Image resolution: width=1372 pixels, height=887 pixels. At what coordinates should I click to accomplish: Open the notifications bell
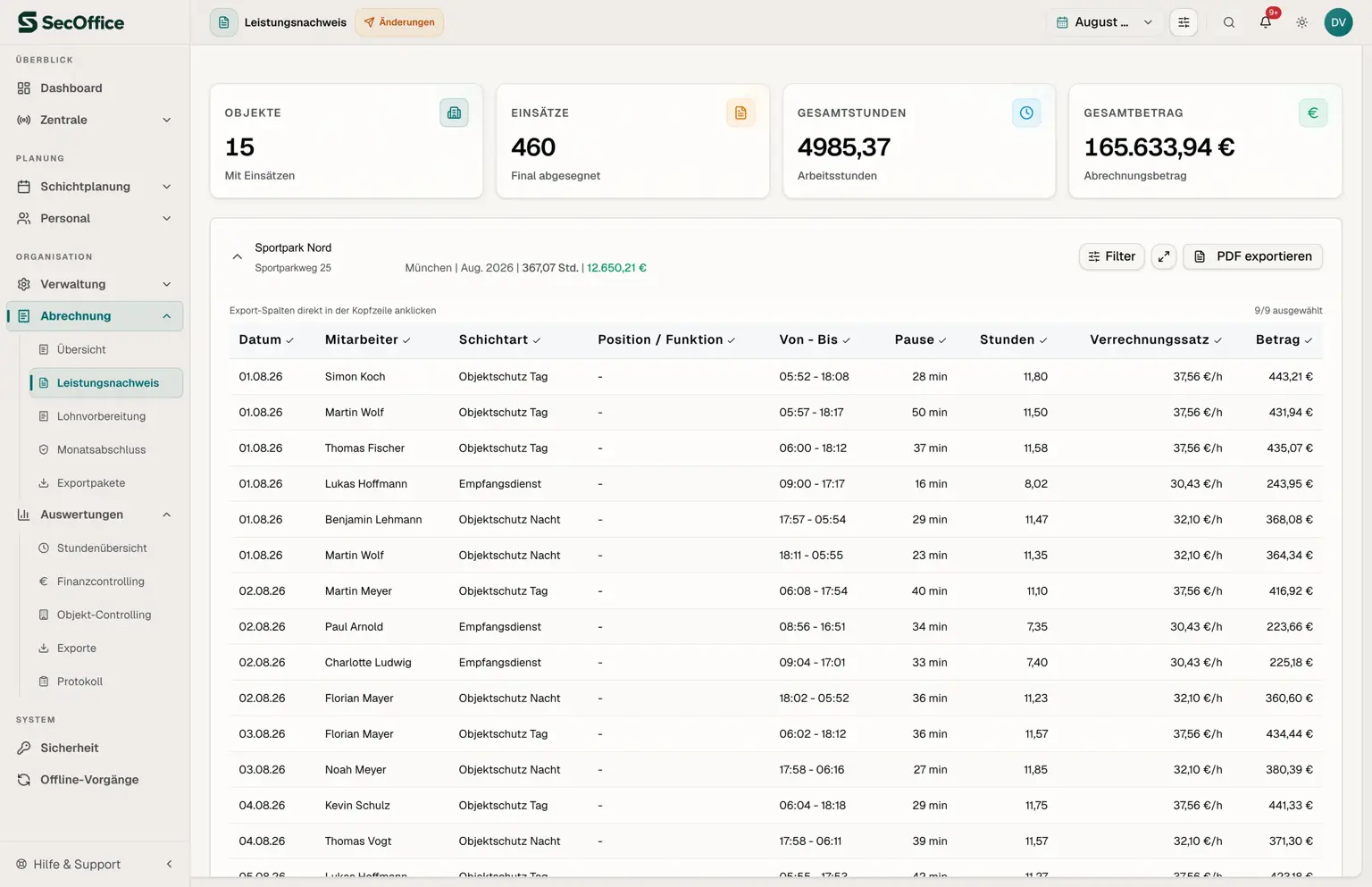[x=1266, y=22]
